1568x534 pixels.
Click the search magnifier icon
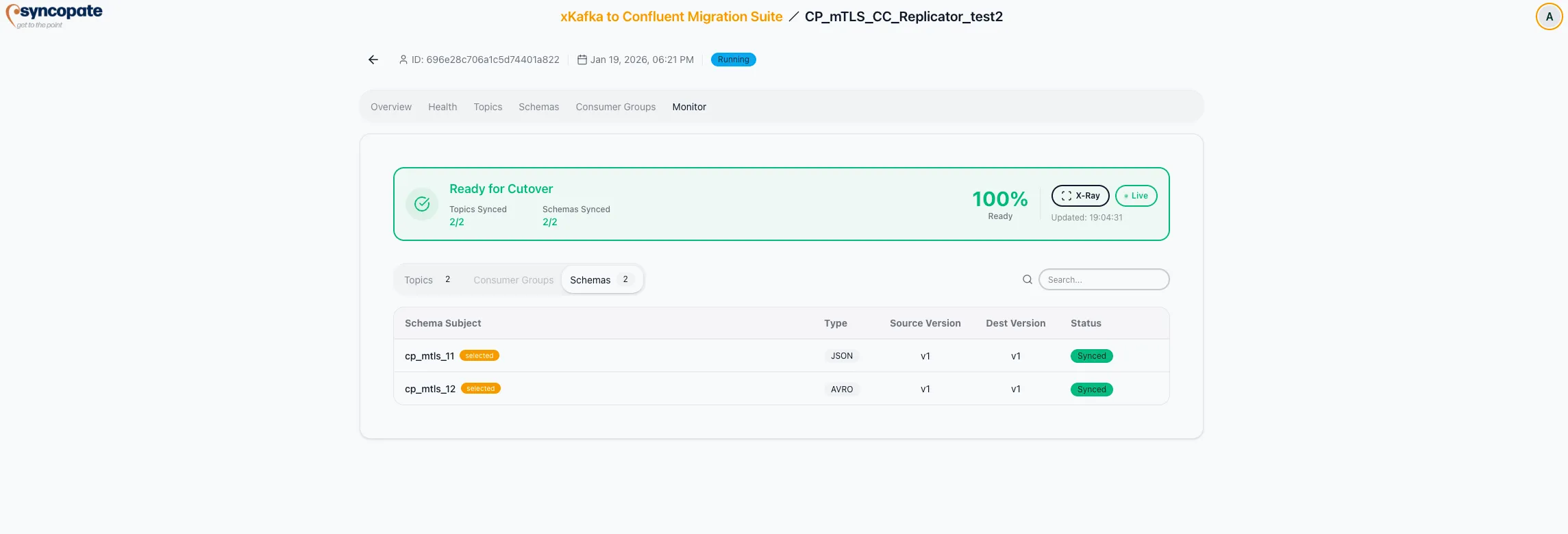[x=1028, y=279]
